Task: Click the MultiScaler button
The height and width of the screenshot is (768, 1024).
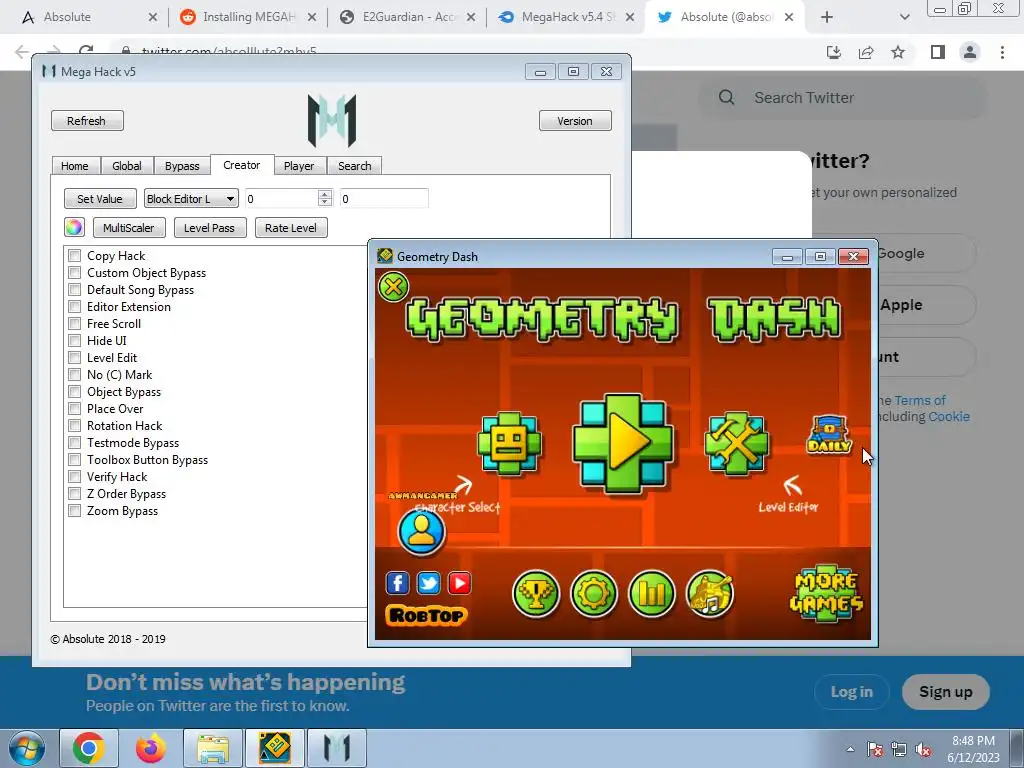Action: point(129,228)
